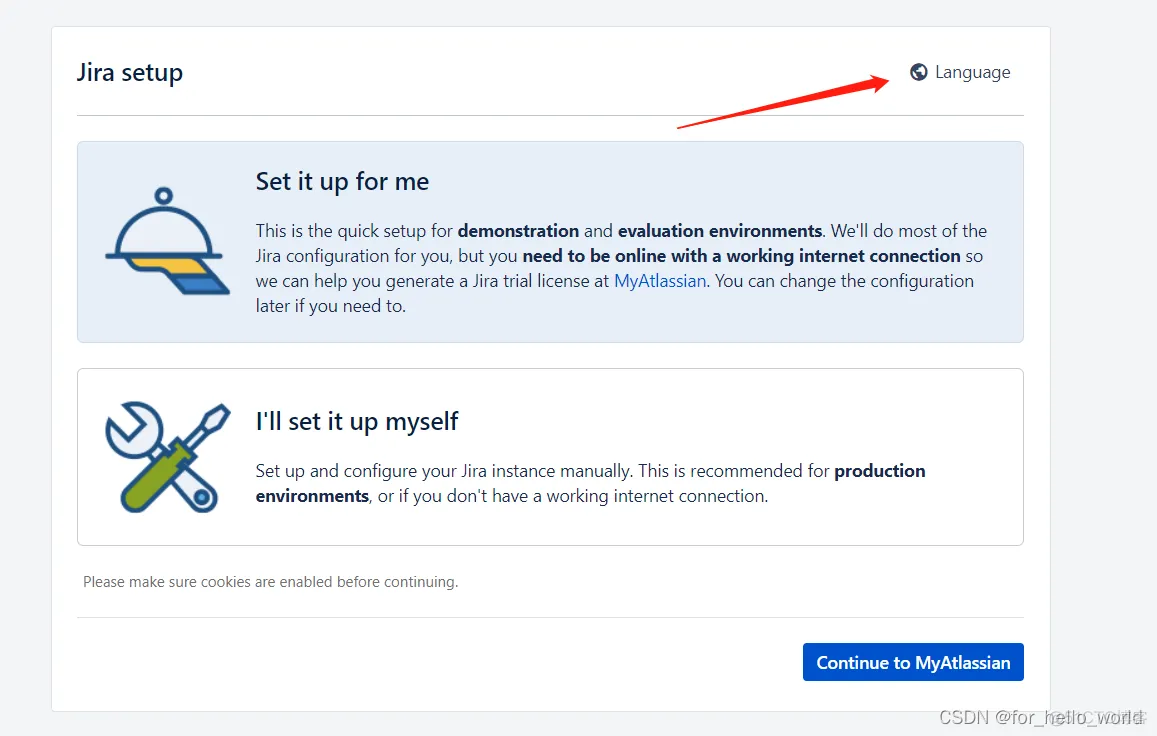Select the 'Set it up for me' heading
The image size is (1157, 736).
(x=342, y=182)
